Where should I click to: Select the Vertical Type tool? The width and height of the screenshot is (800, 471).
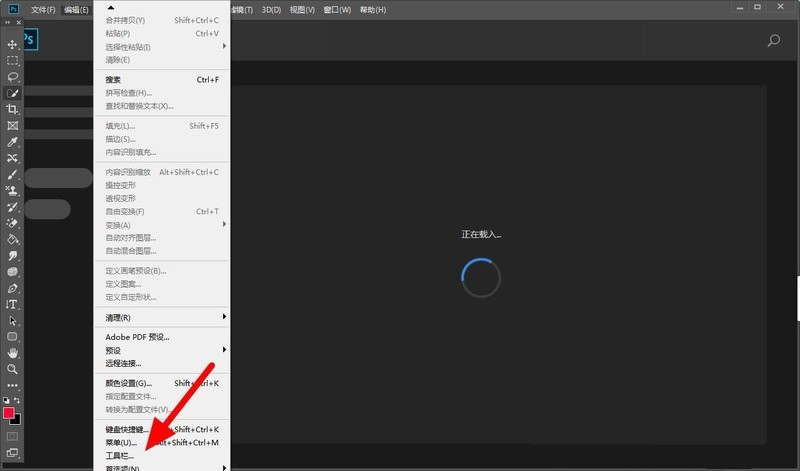(12, 304)
